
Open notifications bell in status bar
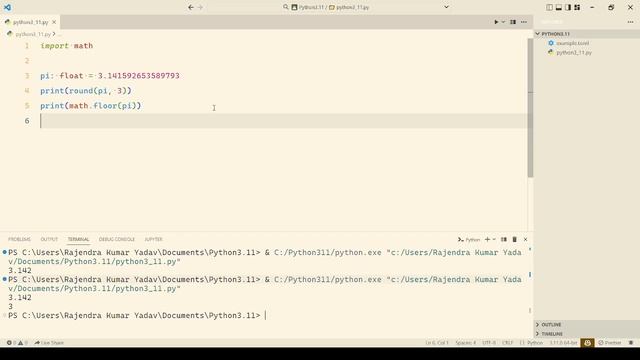(x=631, y=343)
